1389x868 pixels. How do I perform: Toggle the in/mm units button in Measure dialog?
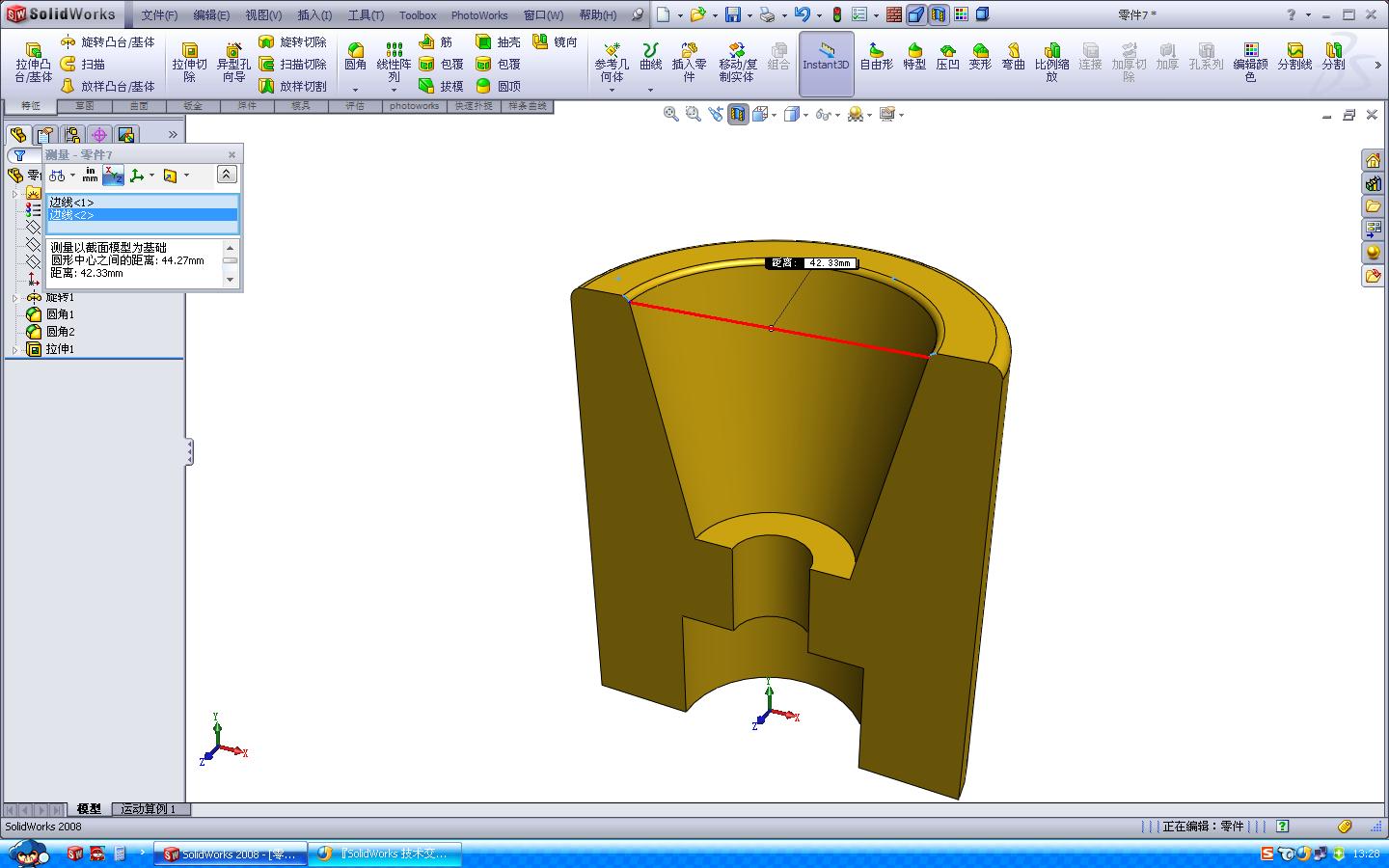(x=90, y=176)
